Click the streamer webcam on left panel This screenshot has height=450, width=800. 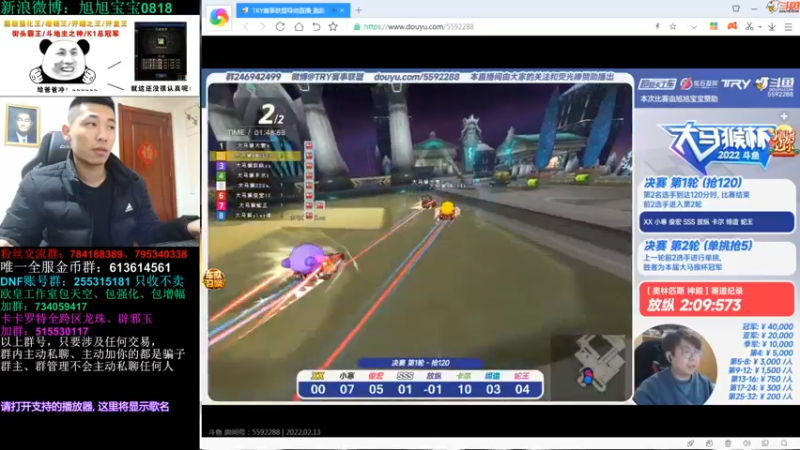point(99,171)
